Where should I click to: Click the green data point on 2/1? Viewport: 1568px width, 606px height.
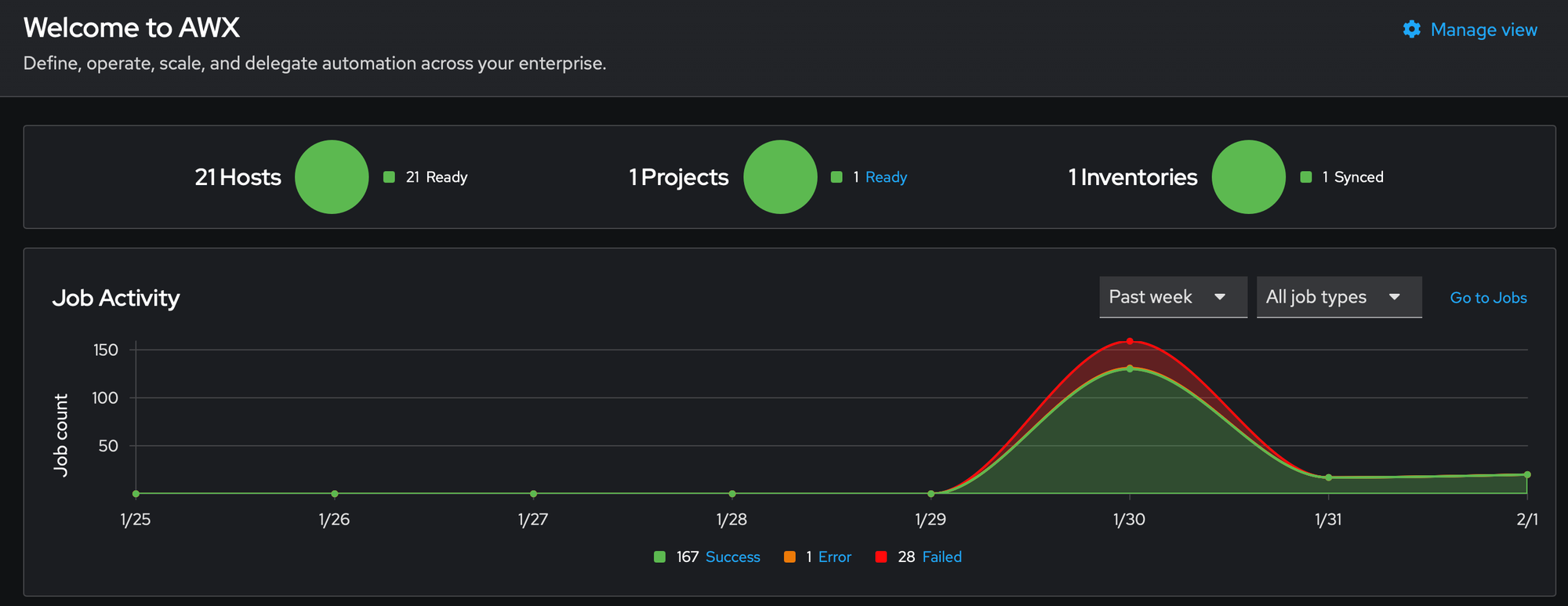coord(1527,474)
